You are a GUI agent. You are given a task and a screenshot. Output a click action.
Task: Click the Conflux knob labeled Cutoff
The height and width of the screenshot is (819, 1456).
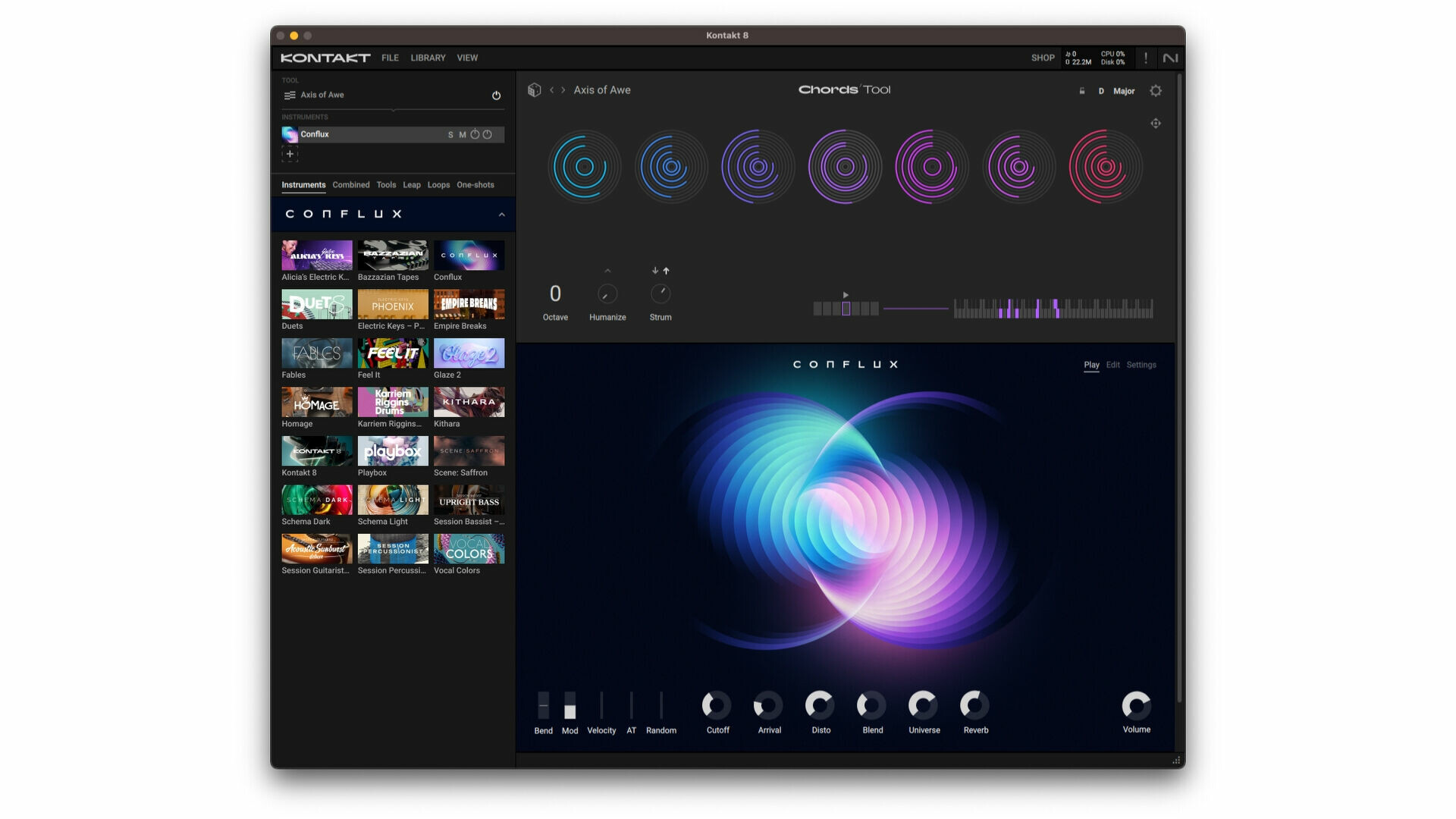pyautogui.click(x=717, y=705)
